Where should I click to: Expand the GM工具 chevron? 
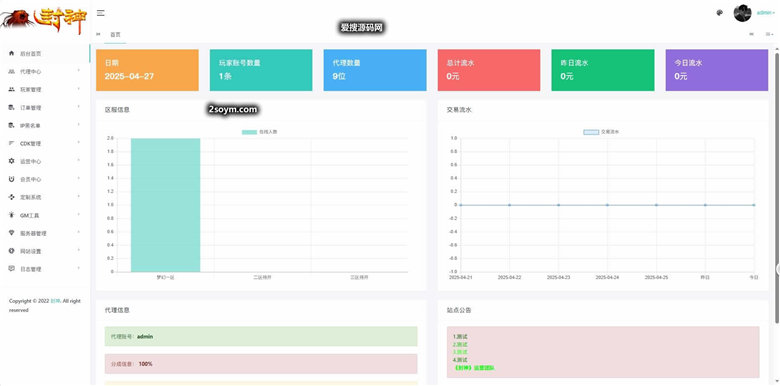(x=79, y=215)
